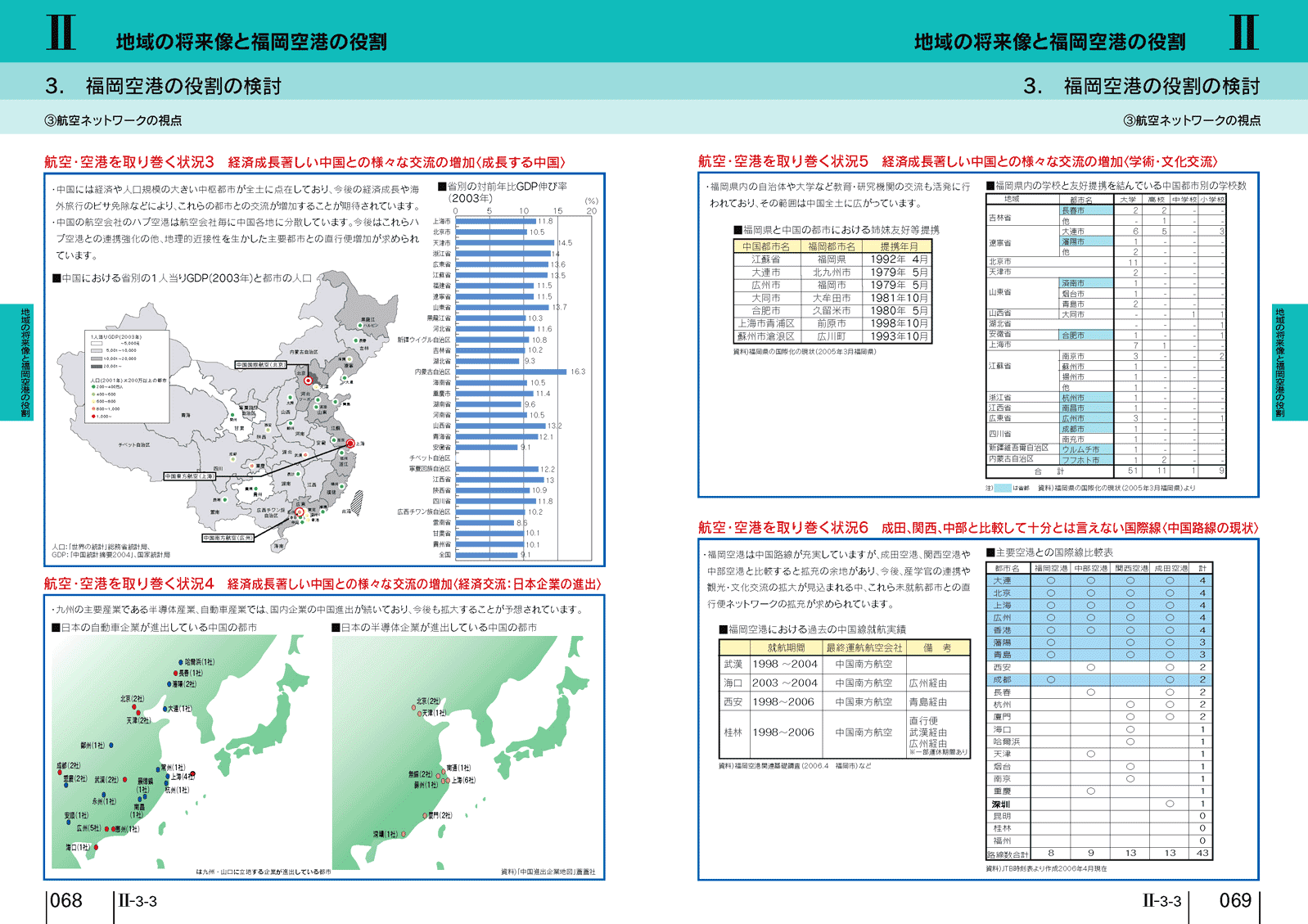Click the large Roman numeral II at top right

(1243, 33)
